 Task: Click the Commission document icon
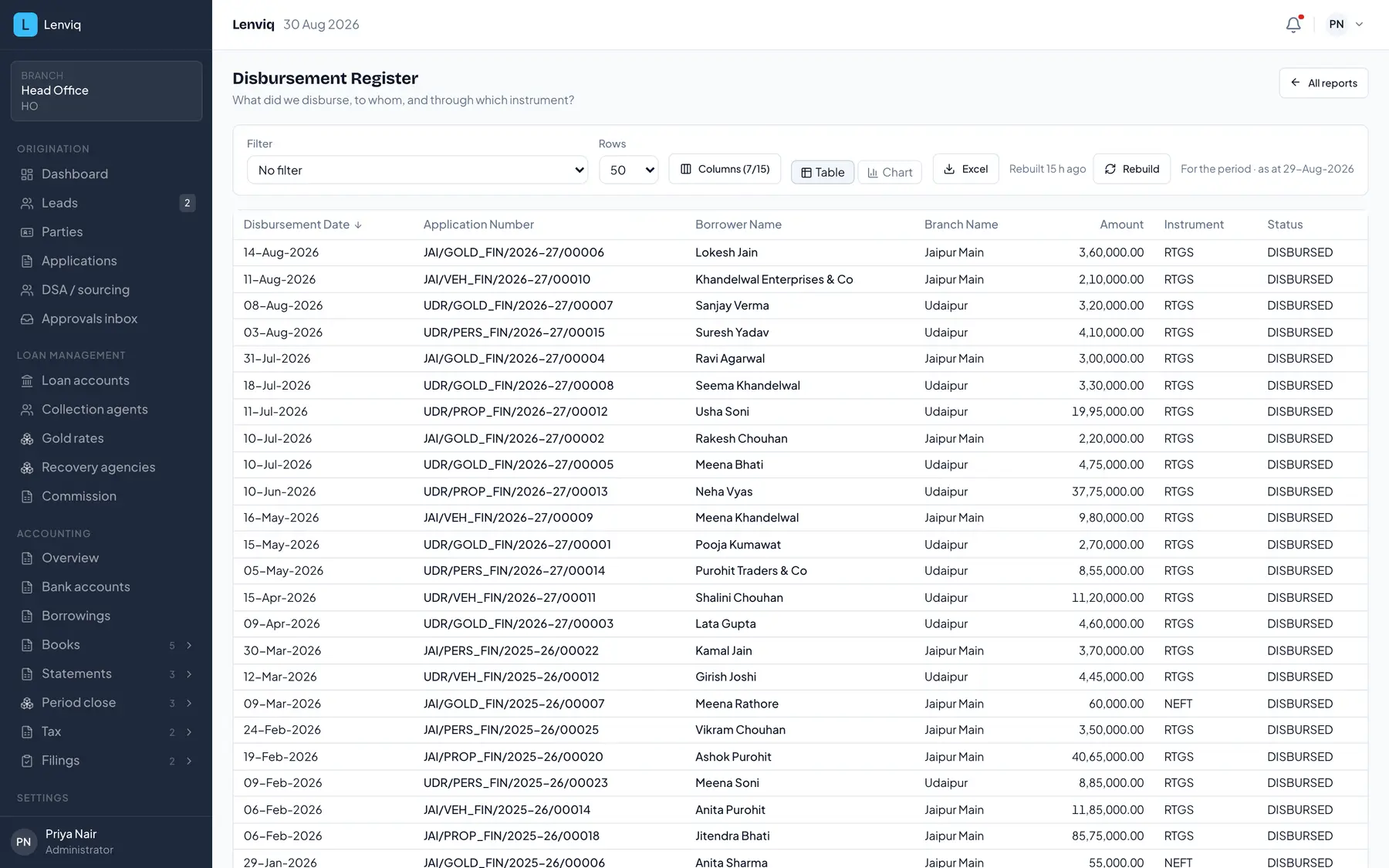27,497
